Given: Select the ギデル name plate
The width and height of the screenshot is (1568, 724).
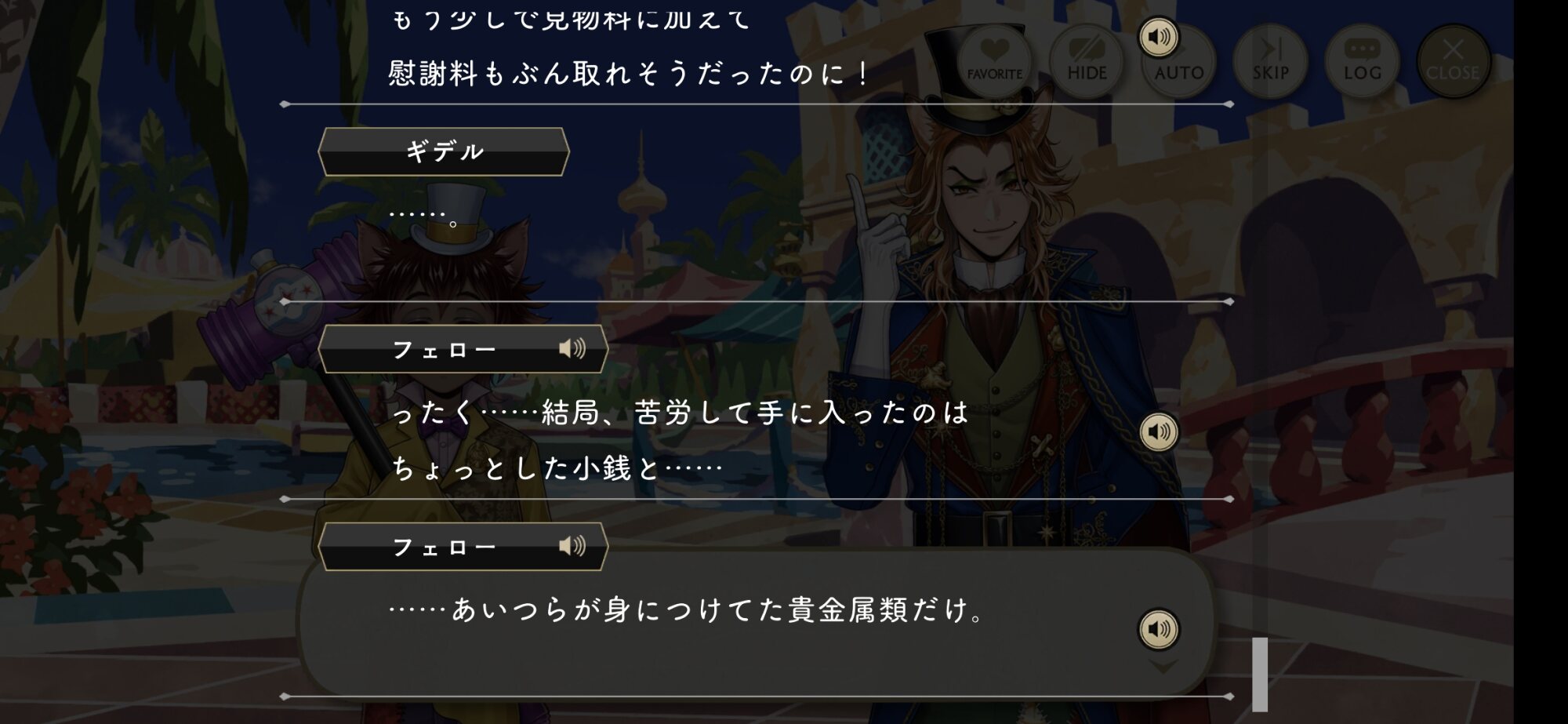Looking at the screenshot, I should [x=444, y=151].
